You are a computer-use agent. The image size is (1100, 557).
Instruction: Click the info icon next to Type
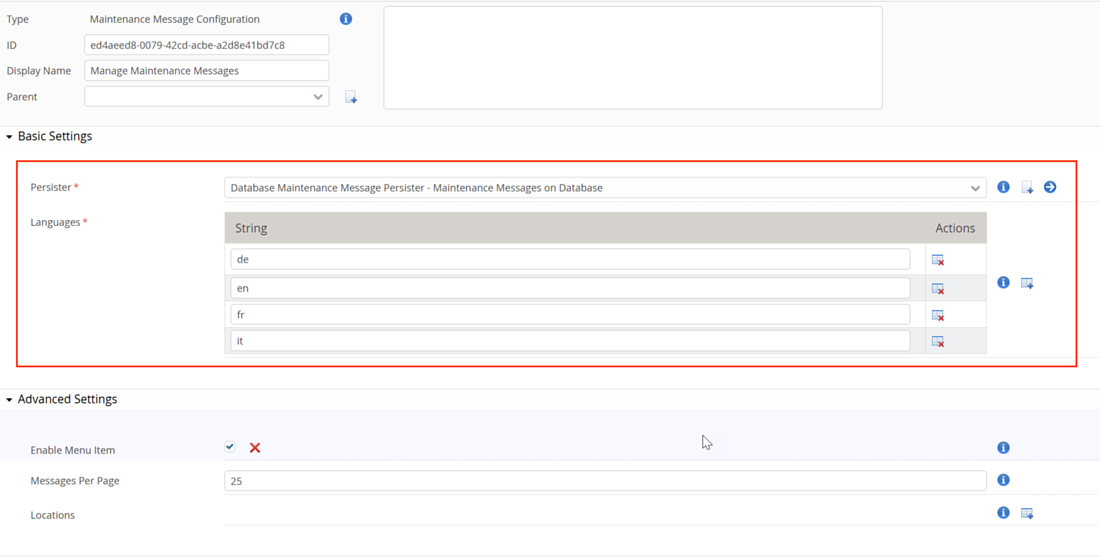point(346,19)
